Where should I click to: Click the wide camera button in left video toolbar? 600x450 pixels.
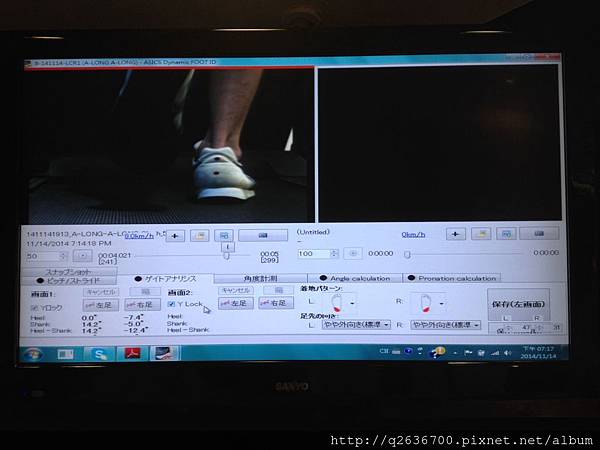(x=263, y=235)
